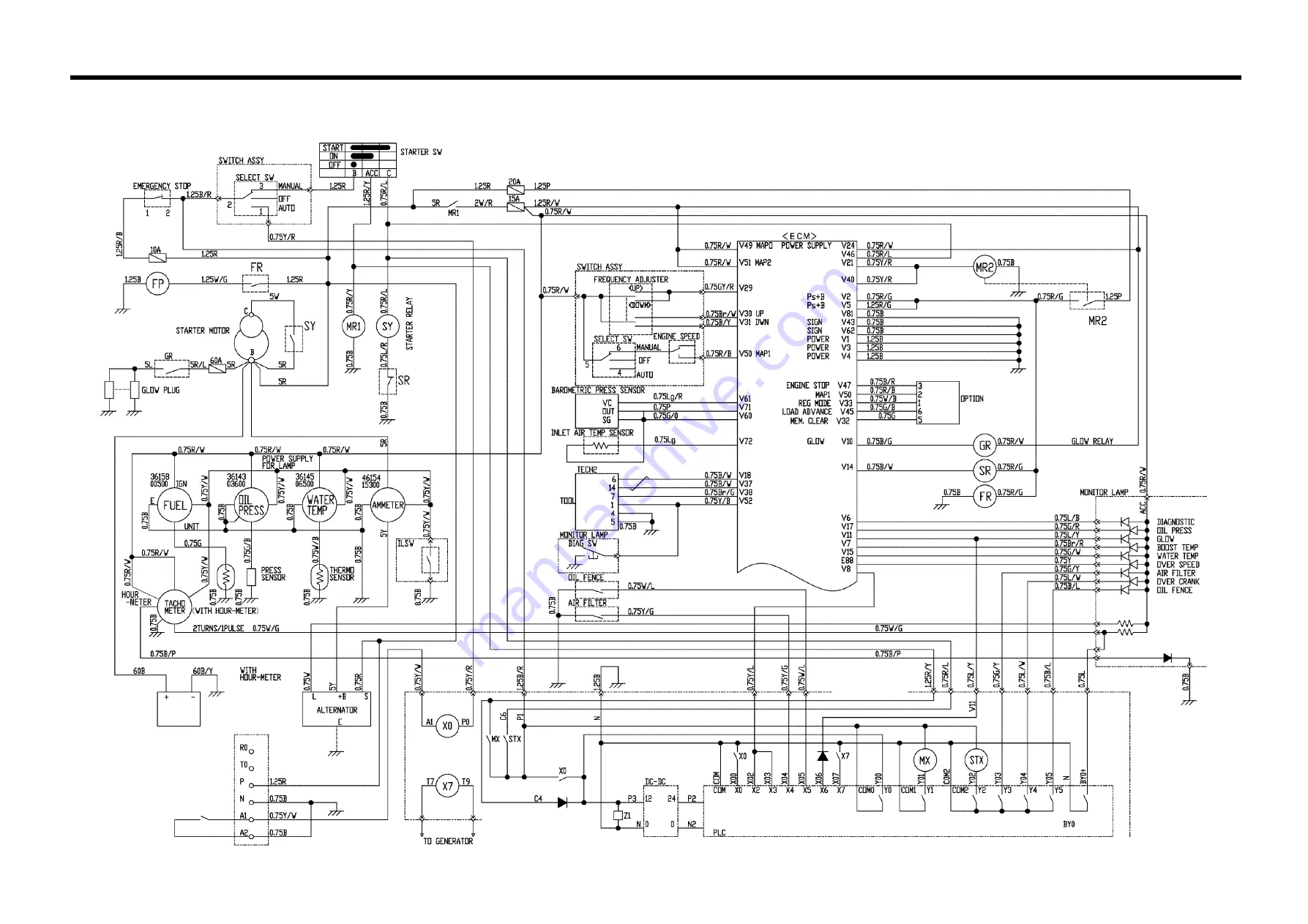Click the OVER SPEED lamp label
1308x924 pixels.
[x=1178, y=565]
